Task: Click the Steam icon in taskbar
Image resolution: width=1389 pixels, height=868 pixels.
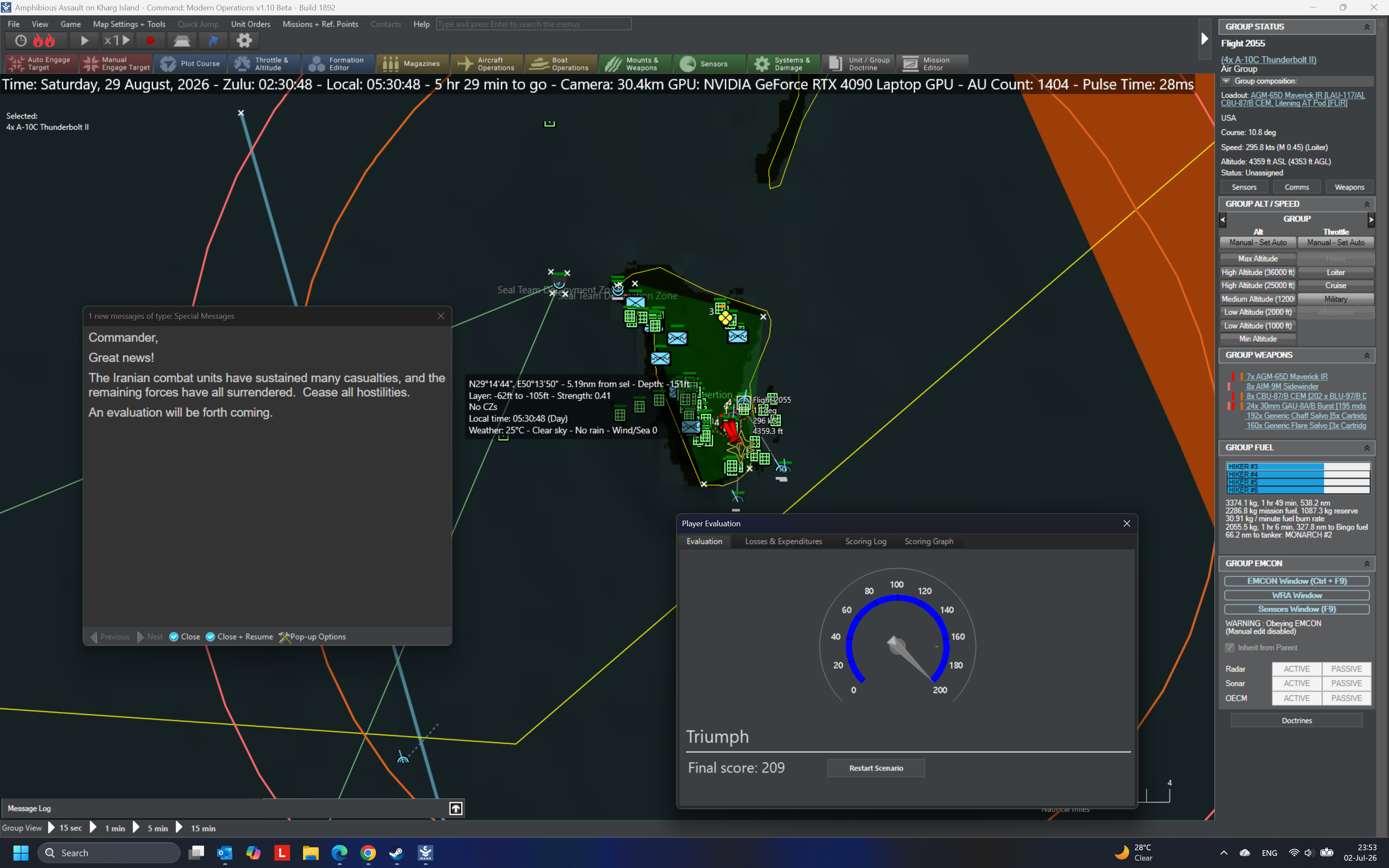Action: pyautogui.click(x=396, y=852)
